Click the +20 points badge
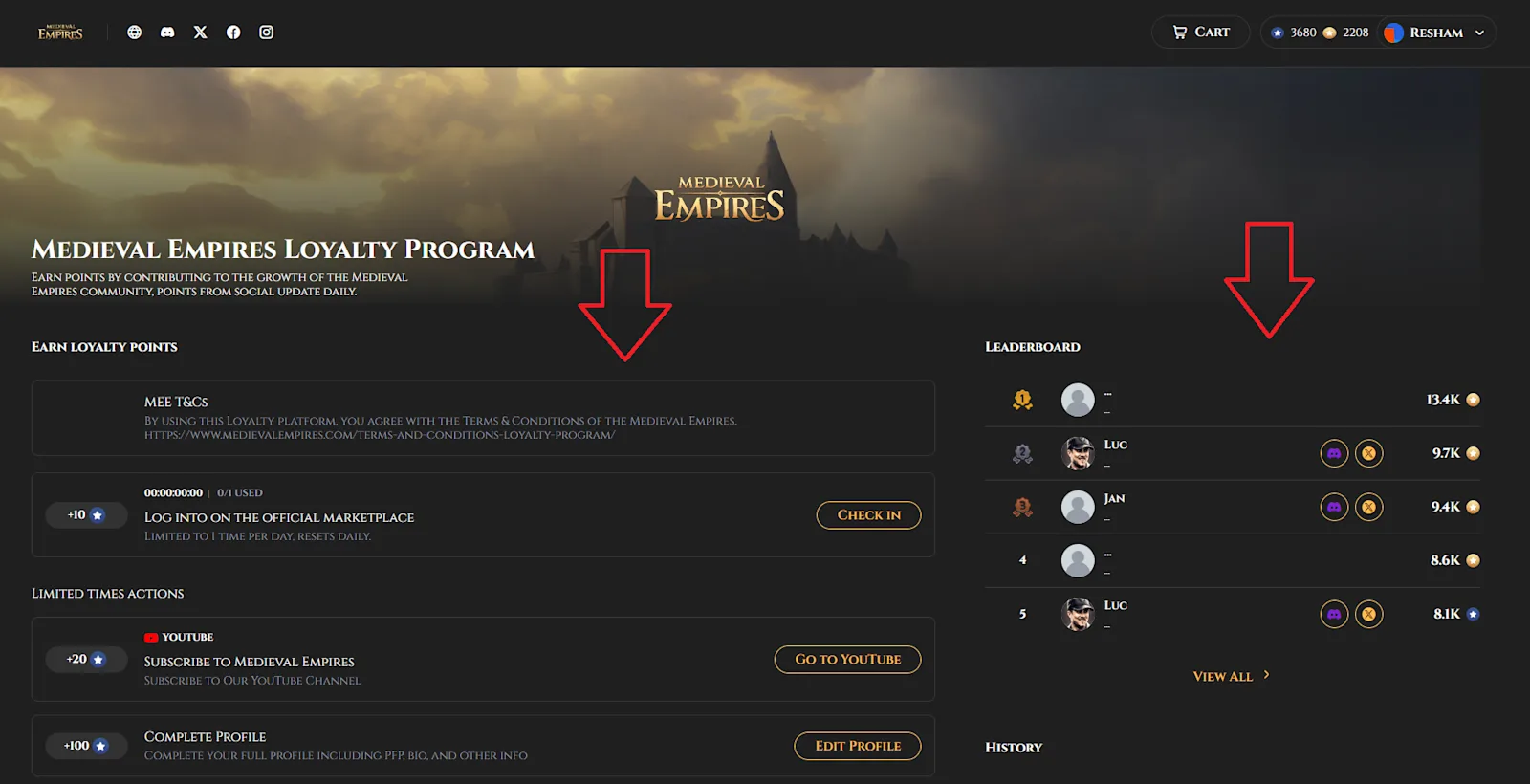Screen dimensions: 1530x784 tap(86, 660)
